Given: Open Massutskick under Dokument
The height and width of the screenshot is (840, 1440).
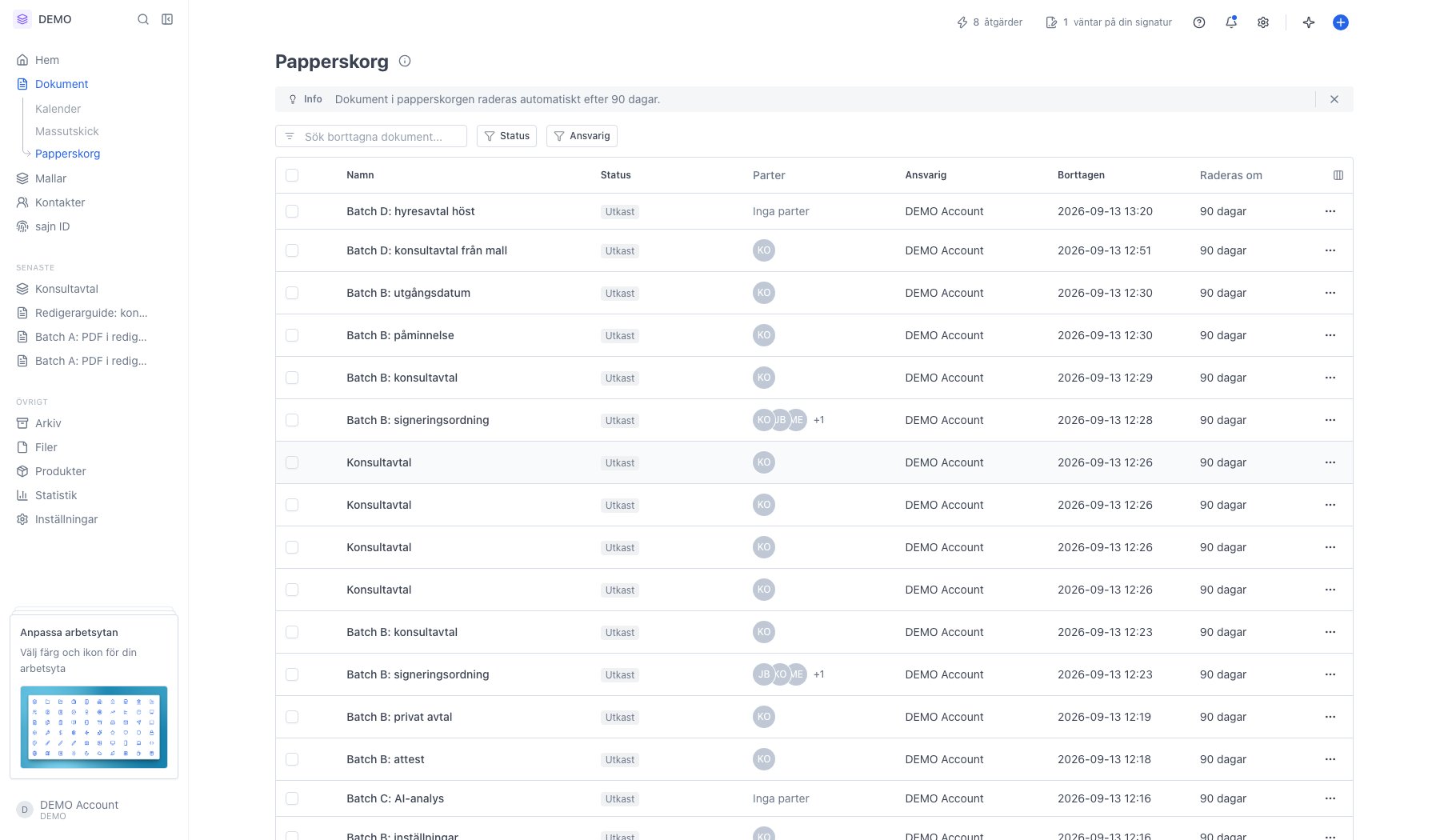Looking at the screenshot, I should (67, 131).
